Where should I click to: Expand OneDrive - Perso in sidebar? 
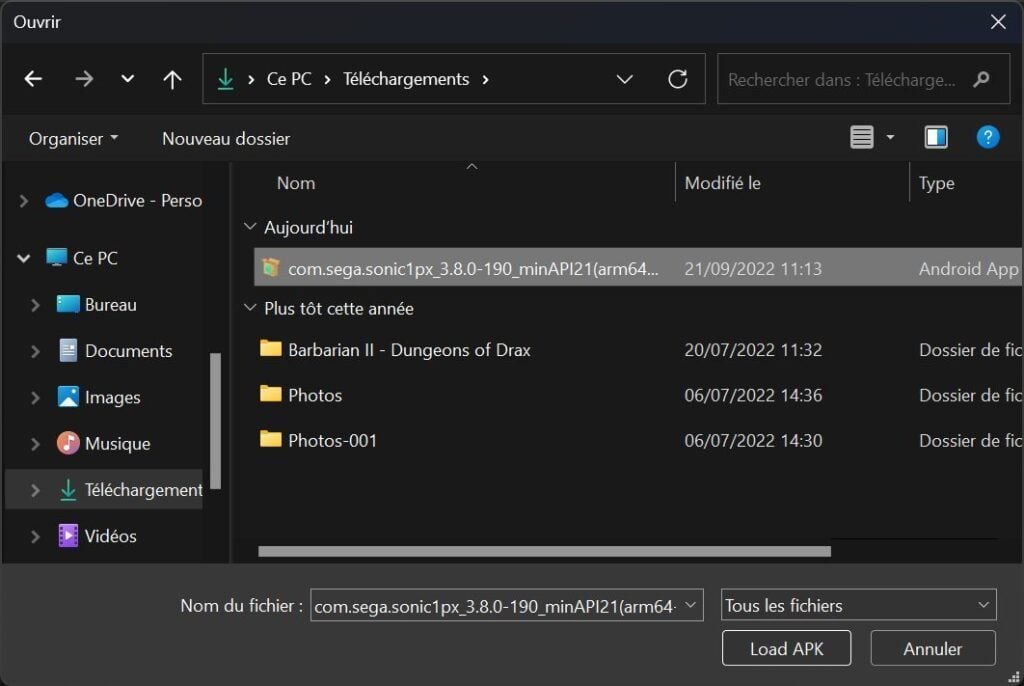[24, 201]
